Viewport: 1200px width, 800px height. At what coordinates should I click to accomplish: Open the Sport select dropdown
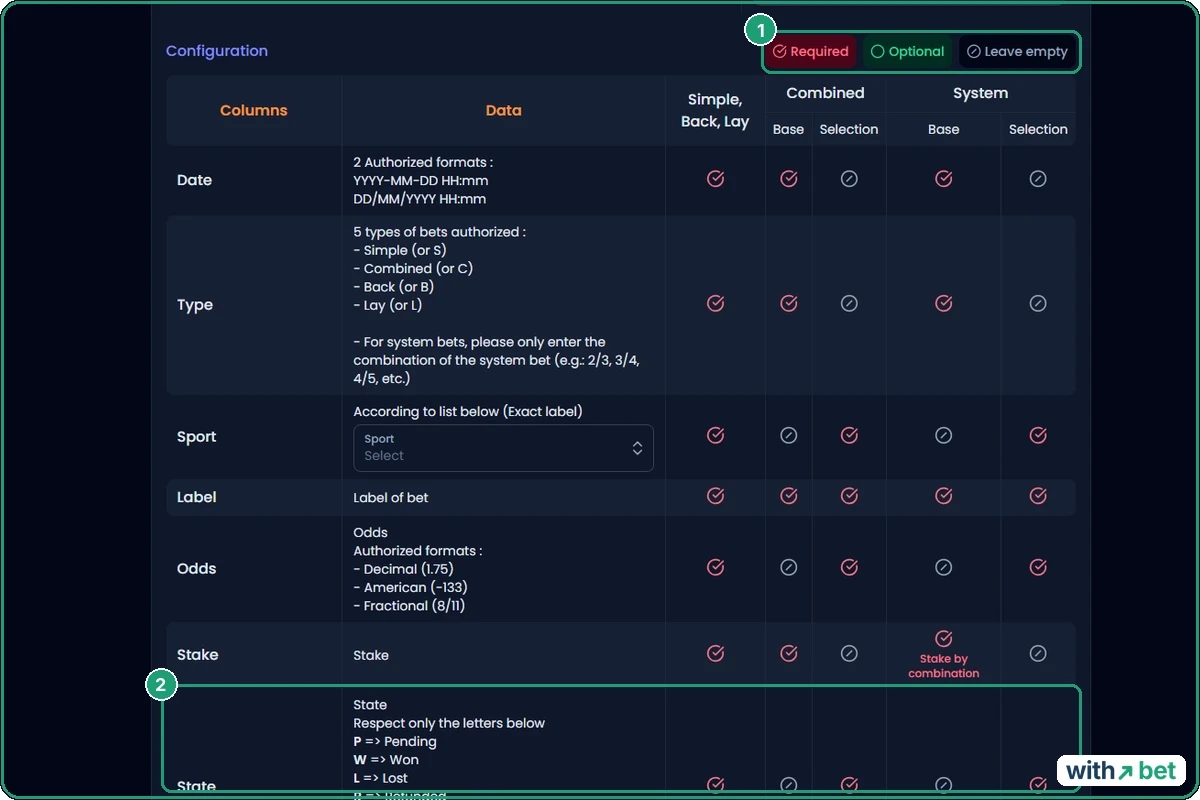[503, 447]
